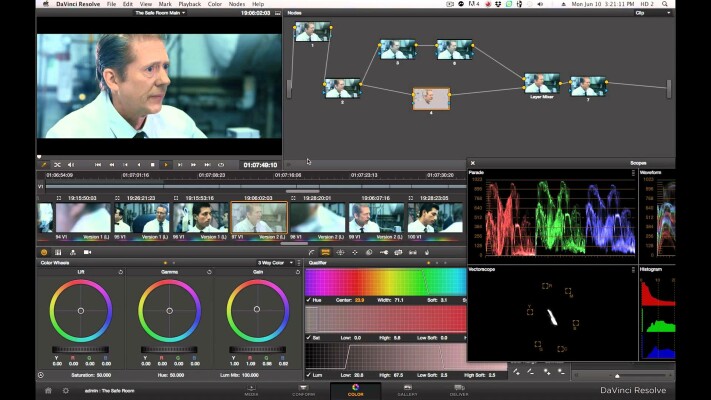Screen dimensions: 711x400
Task: Open the 3 Way Color mode dropdown
Action: click(275, 263)
